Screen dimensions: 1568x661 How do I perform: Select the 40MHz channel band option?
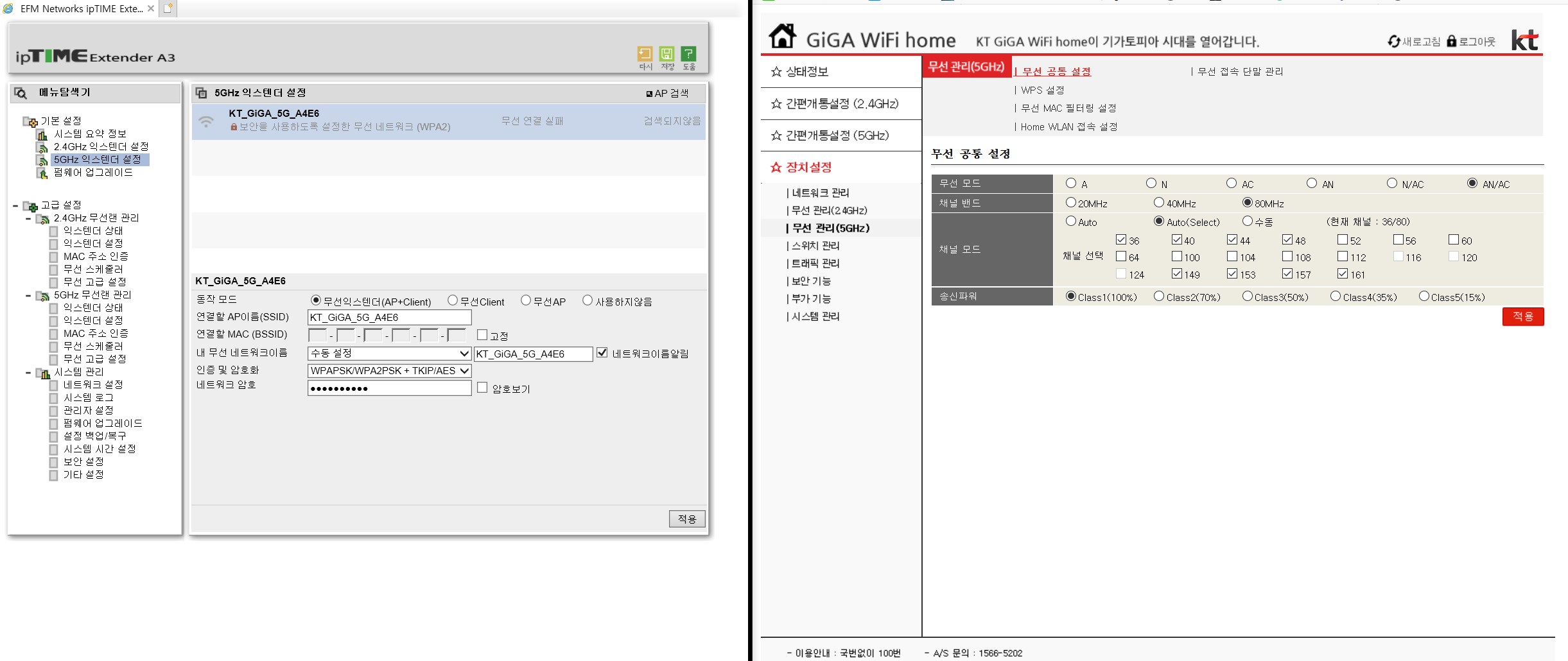[1159, 203]
